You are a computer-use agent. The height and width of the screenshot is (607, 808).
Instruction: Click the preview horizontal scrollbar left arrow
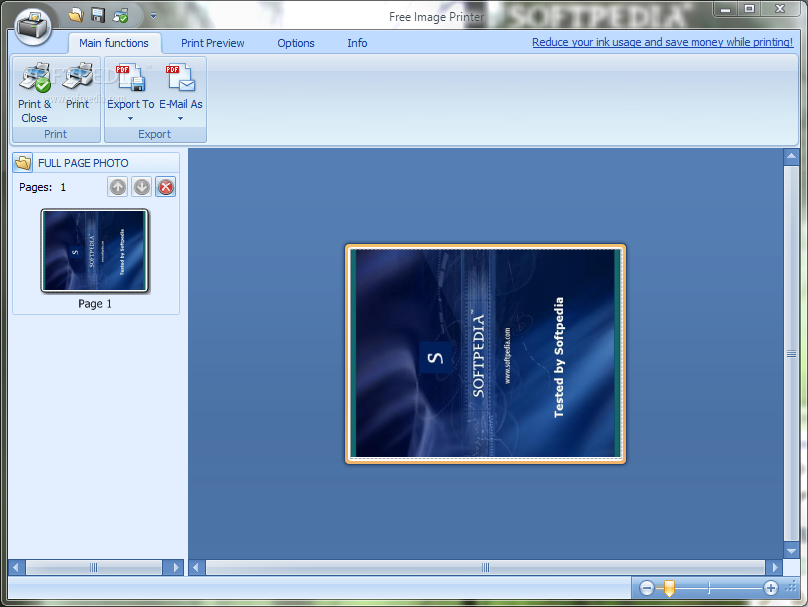point(196,568)
